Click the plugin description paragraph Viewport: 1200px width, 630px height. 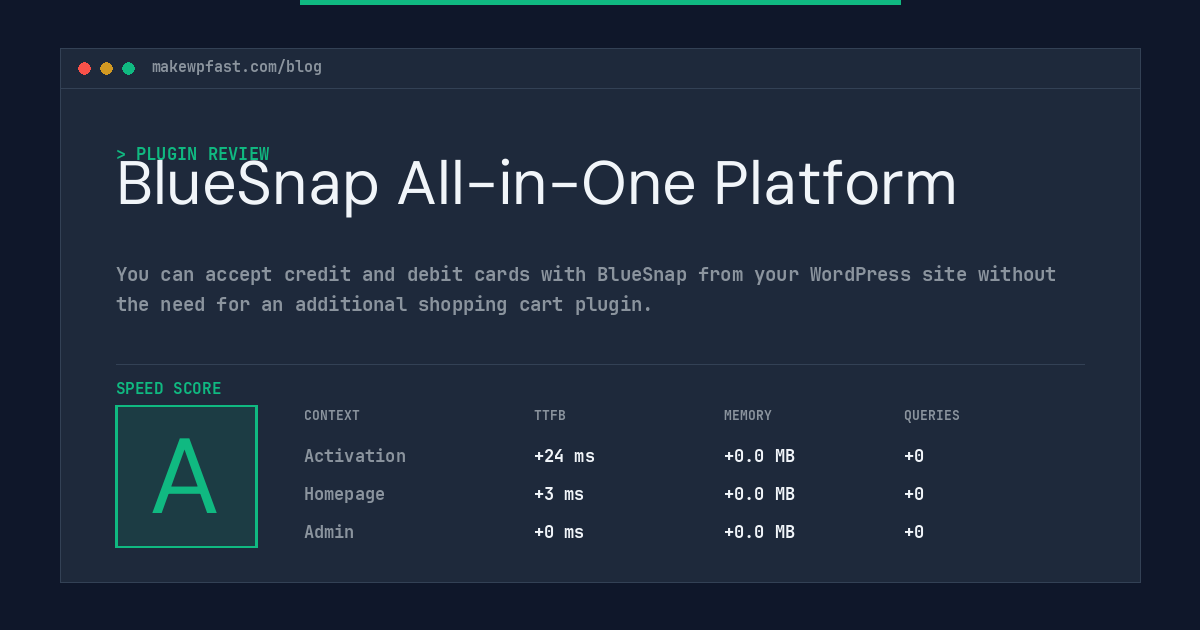tap(586, 289)
